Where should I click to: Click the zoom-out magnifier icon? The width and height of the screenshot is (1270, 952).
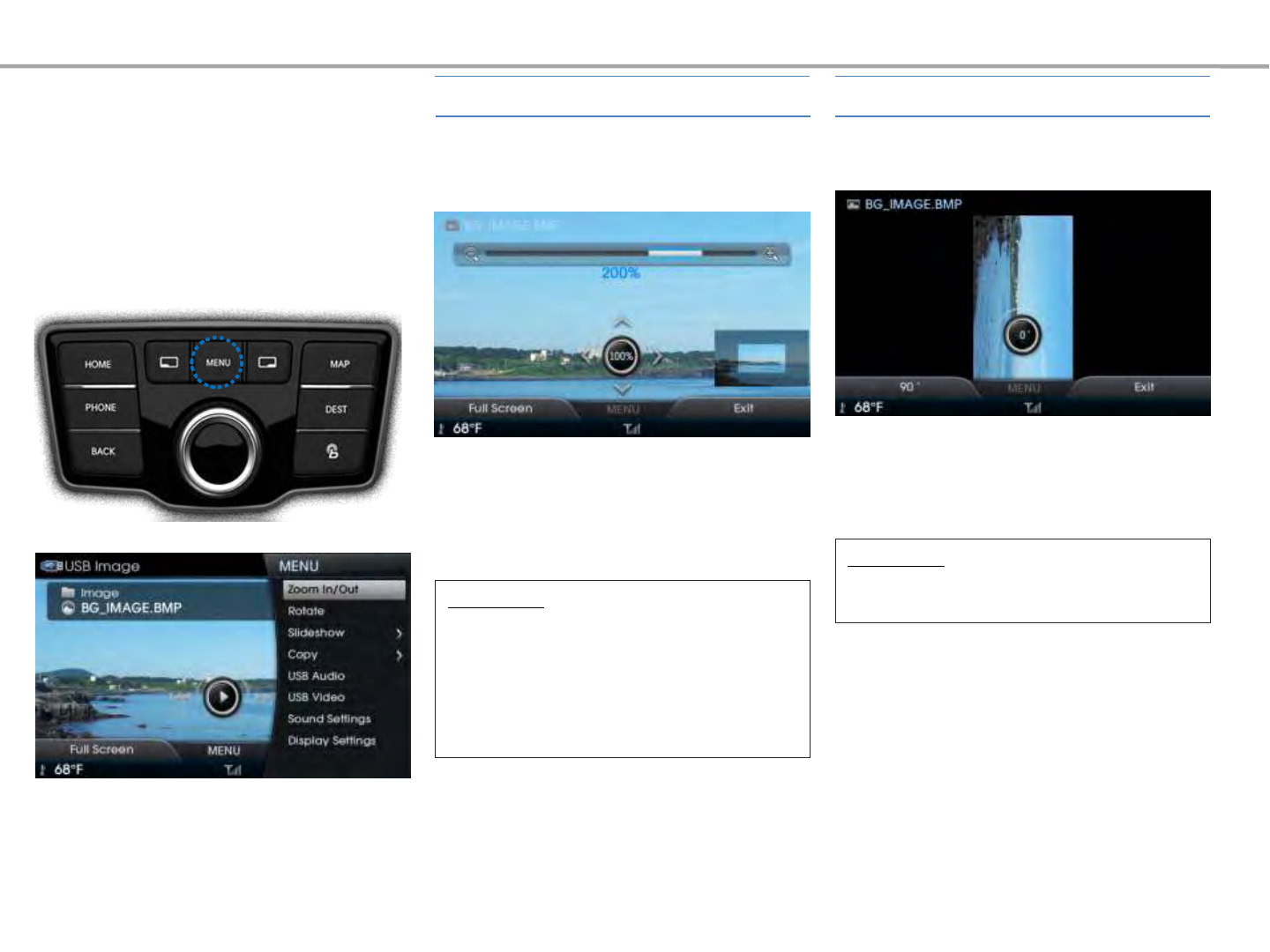pyautogui.click(x=472, y=254)
